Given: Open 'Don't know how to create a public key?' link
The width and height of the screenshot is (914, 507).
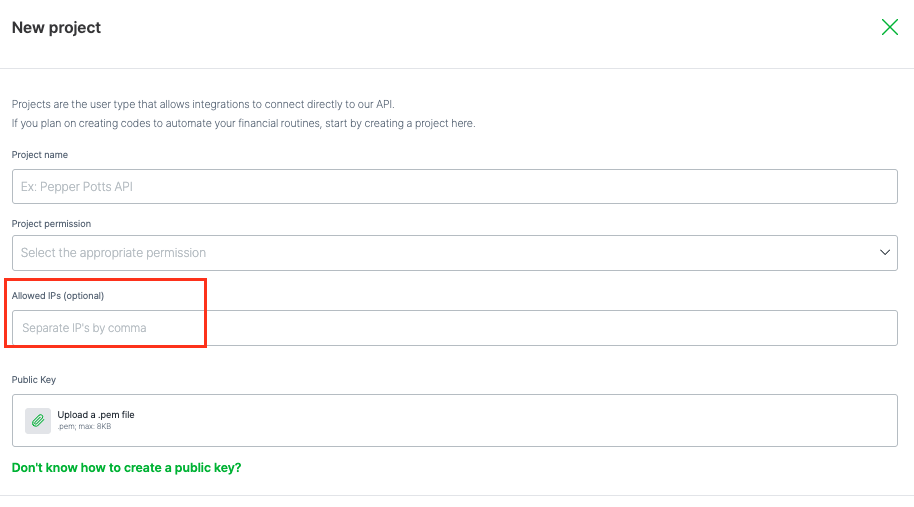Looking at the screenshot, I should point(126,467).
